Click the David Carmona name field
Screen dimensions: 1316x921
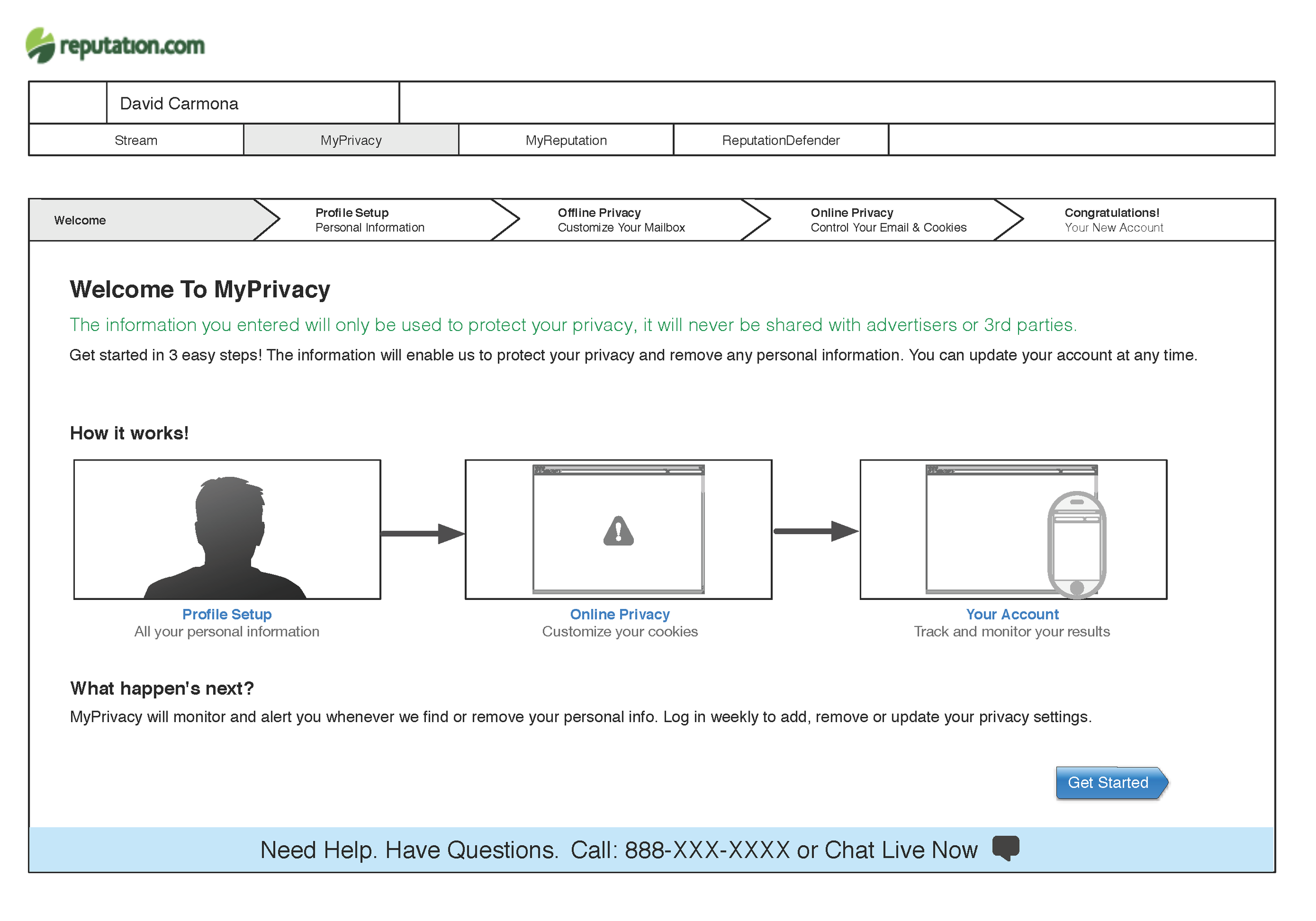(253, 103)
